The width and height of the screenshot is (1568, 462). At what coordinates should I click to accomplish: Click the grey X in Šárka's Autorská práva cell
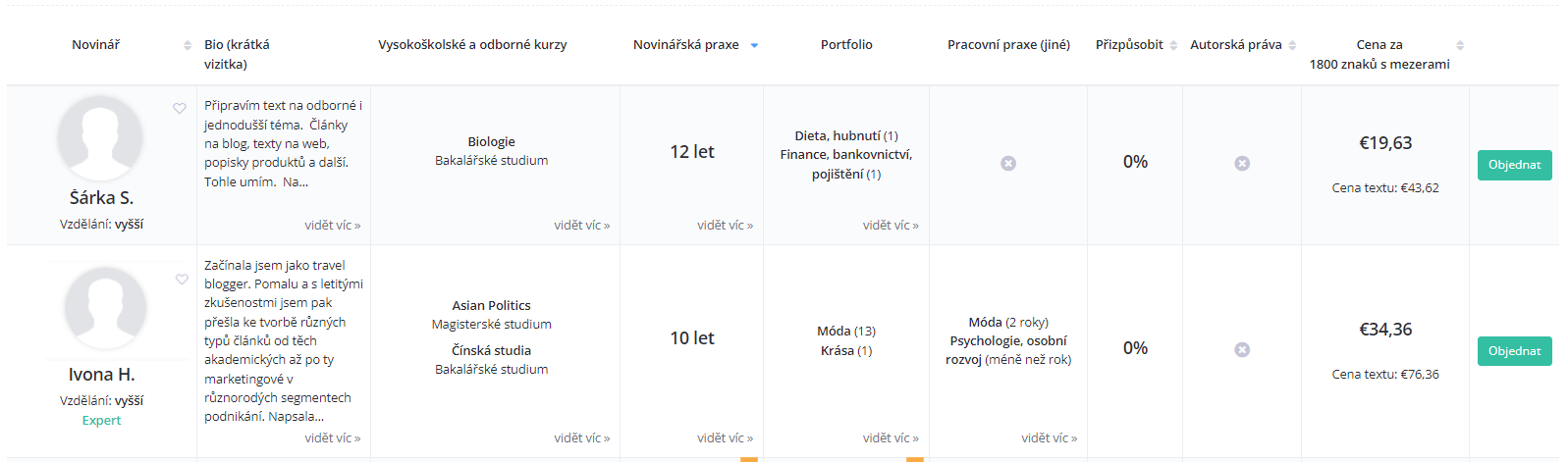point(1242,164)
